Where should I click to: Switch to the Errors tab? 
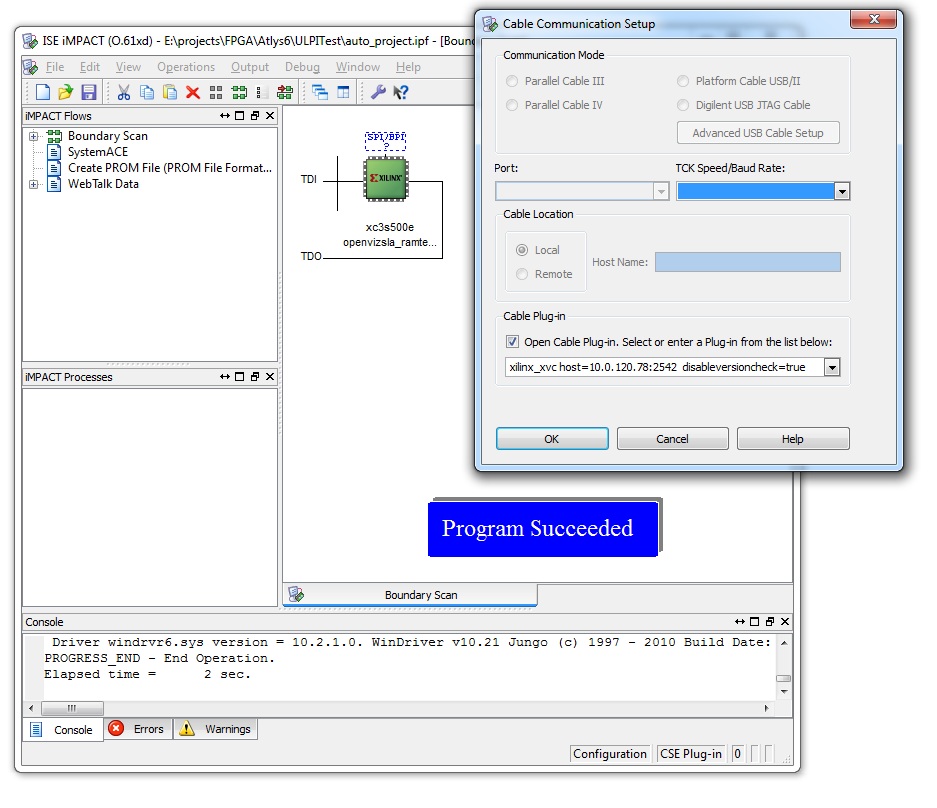point(138,730)
